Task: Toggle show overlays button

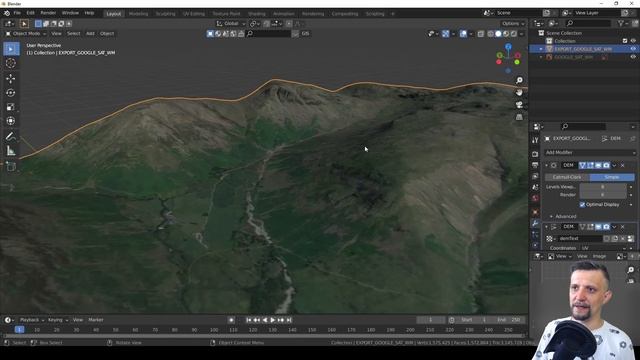Action: pyautogui.click(x=463, y=34)
